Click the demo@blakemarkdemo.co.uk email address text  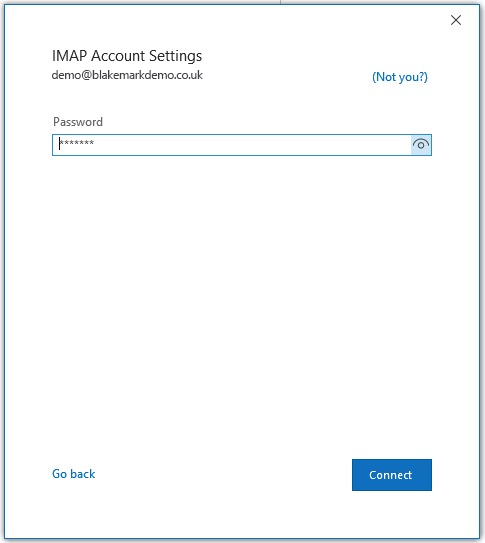127,75
